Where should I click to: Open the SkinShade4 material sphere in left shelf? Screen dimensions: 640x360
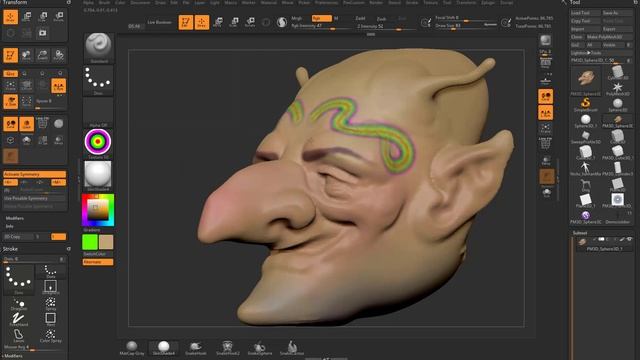pos(98,176)
